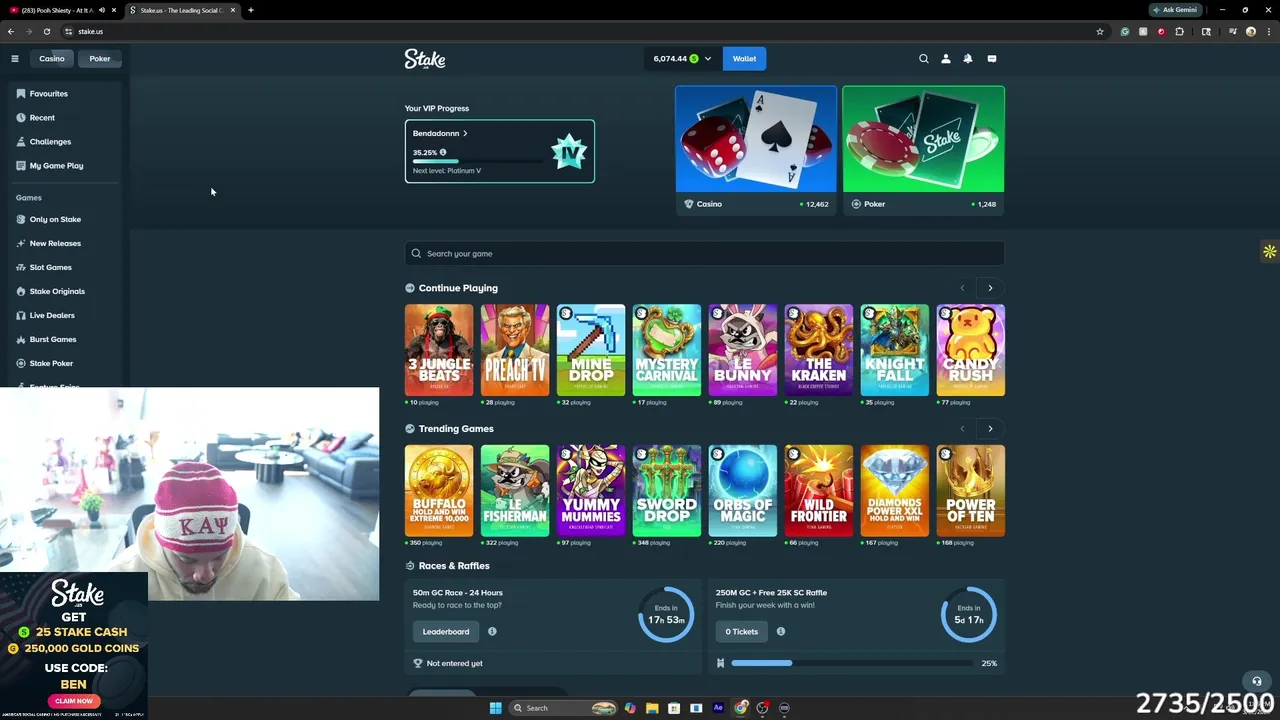Click the Search your game field
The width and height of the screenshot is (1280, 720).
[704, 254]
